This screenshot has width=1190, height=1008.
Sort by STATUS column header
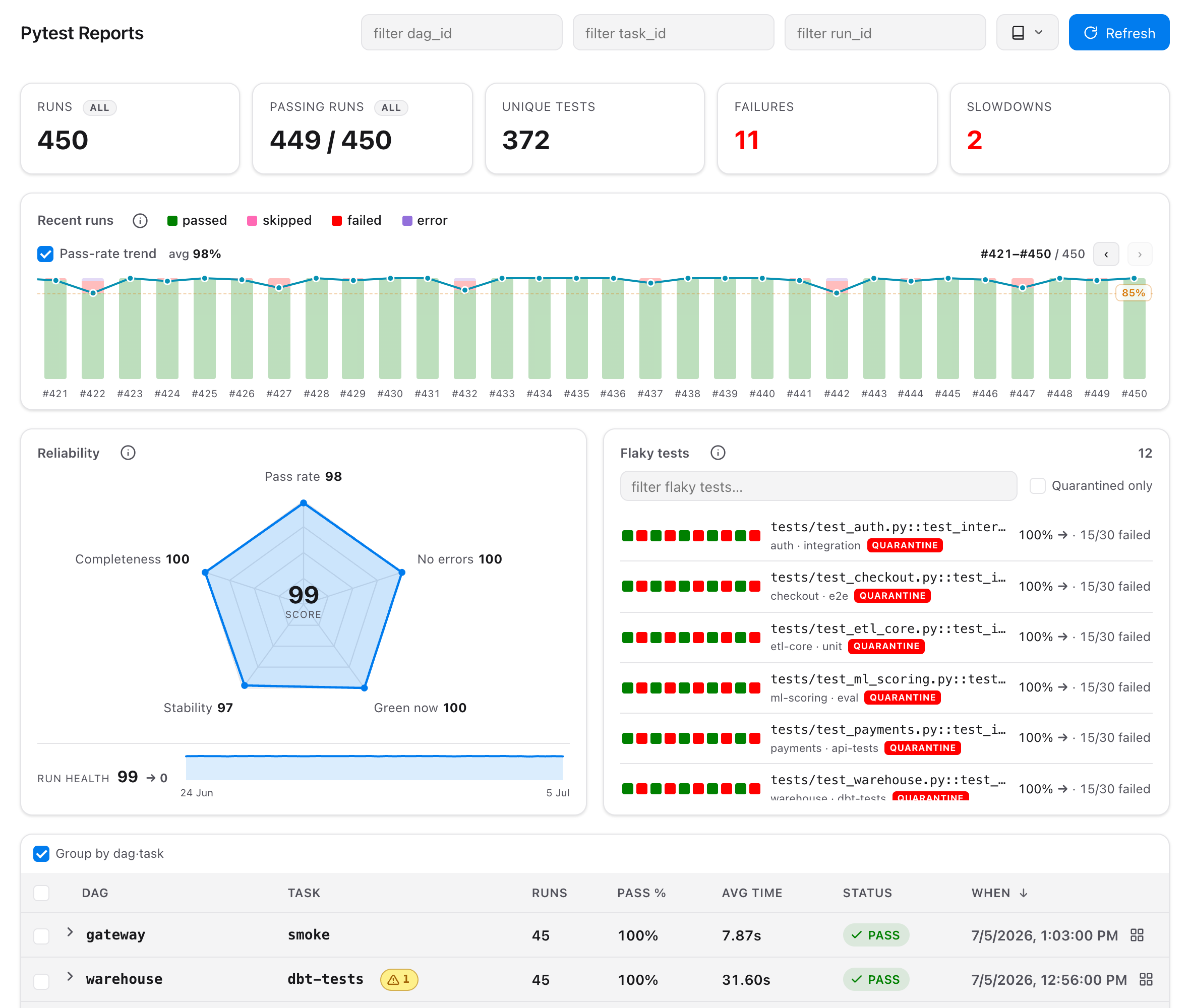[x=867, y=893]
